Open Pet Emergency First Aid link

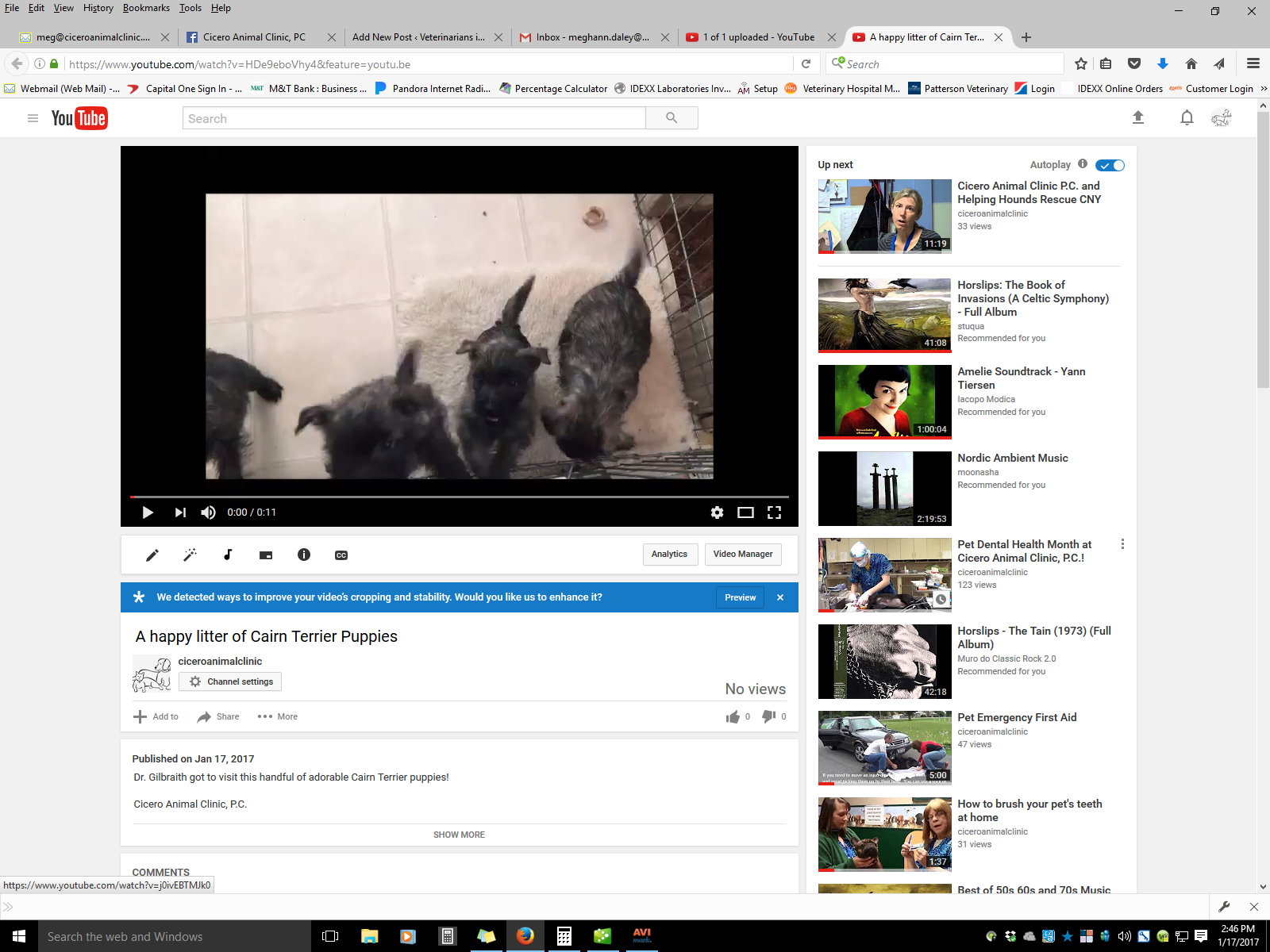pyautogui.click(x=1017, y=717)
